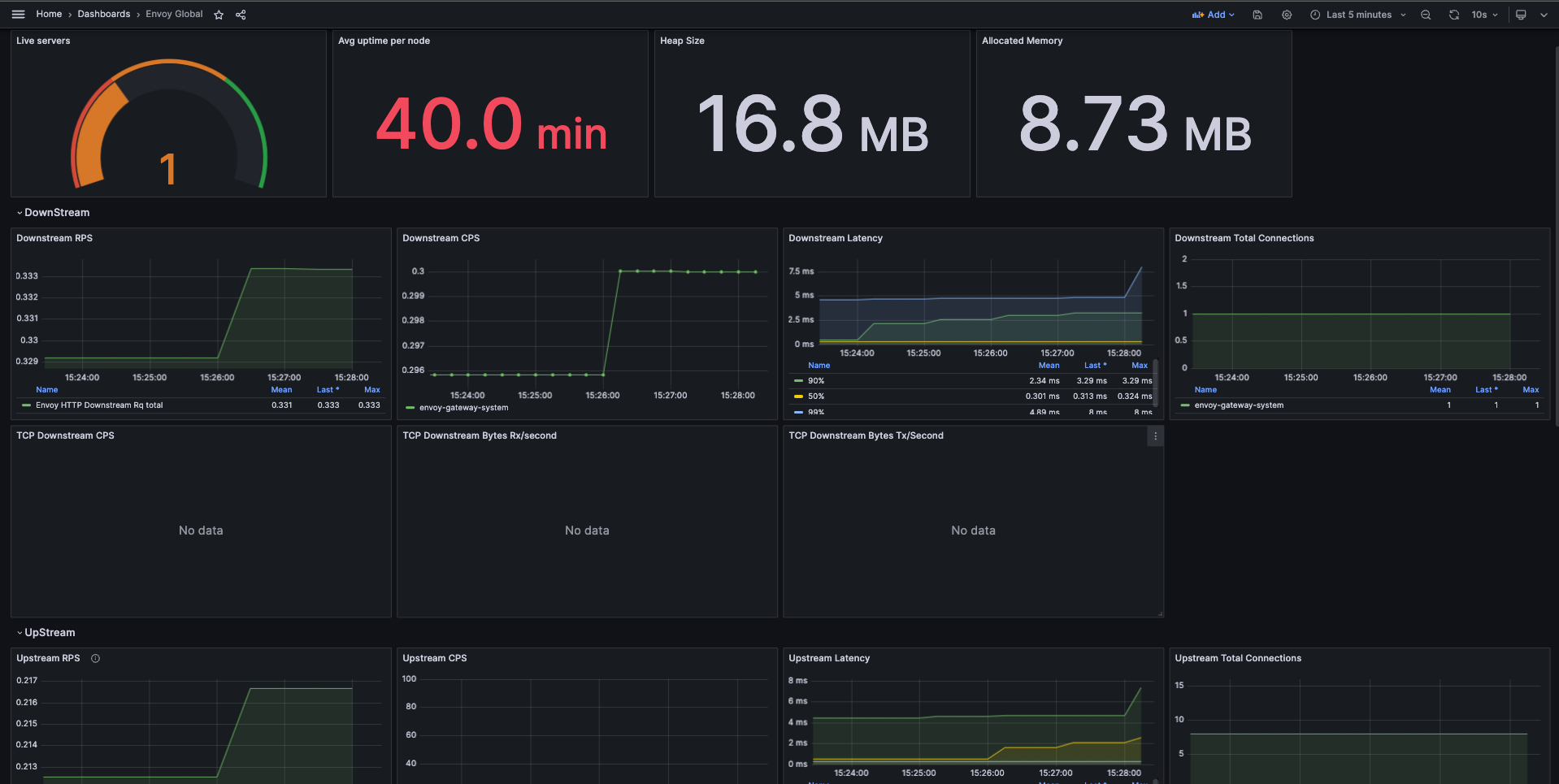Image resolution: width=1559 pixels, height=784 pixels.
Task: Click the save dashboard icon
Action: 1257,15
